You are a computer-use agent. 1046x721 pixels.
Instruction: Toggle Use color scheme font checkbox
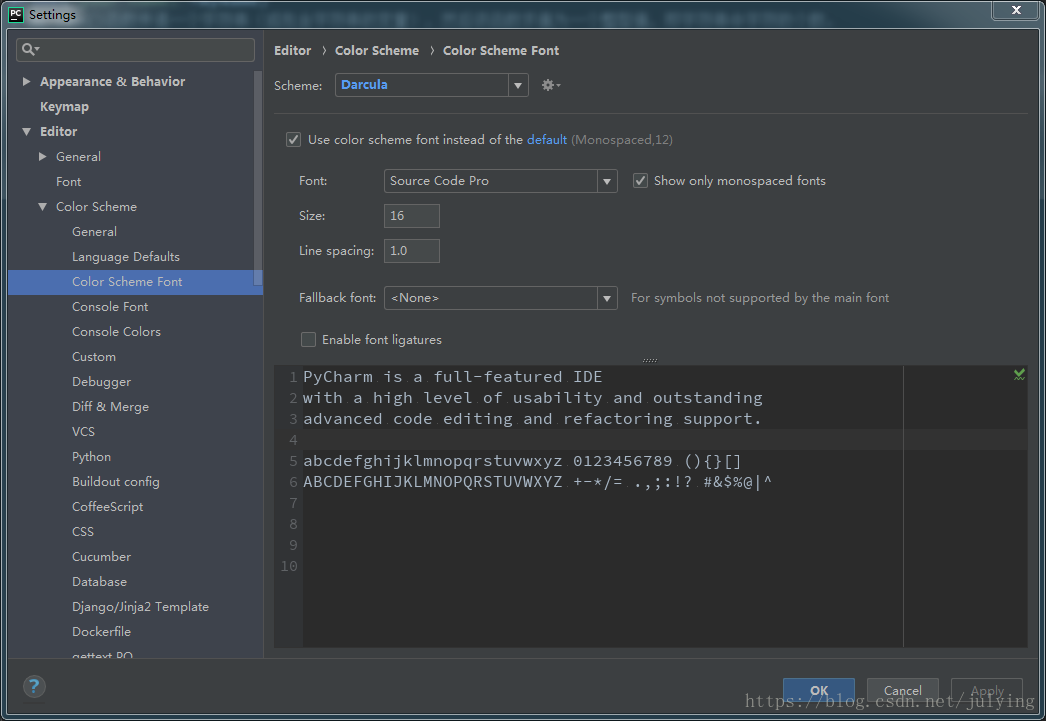click(x=293, y=139)
